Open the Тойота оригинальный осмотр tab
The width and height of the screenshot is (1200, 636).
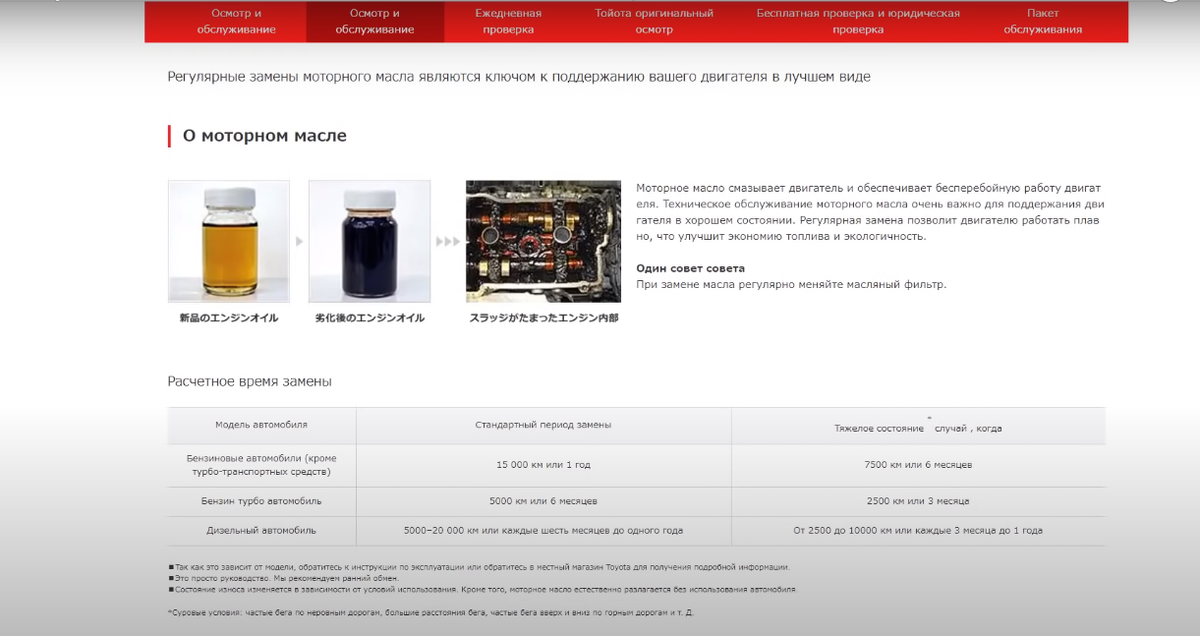click(654, 21)
